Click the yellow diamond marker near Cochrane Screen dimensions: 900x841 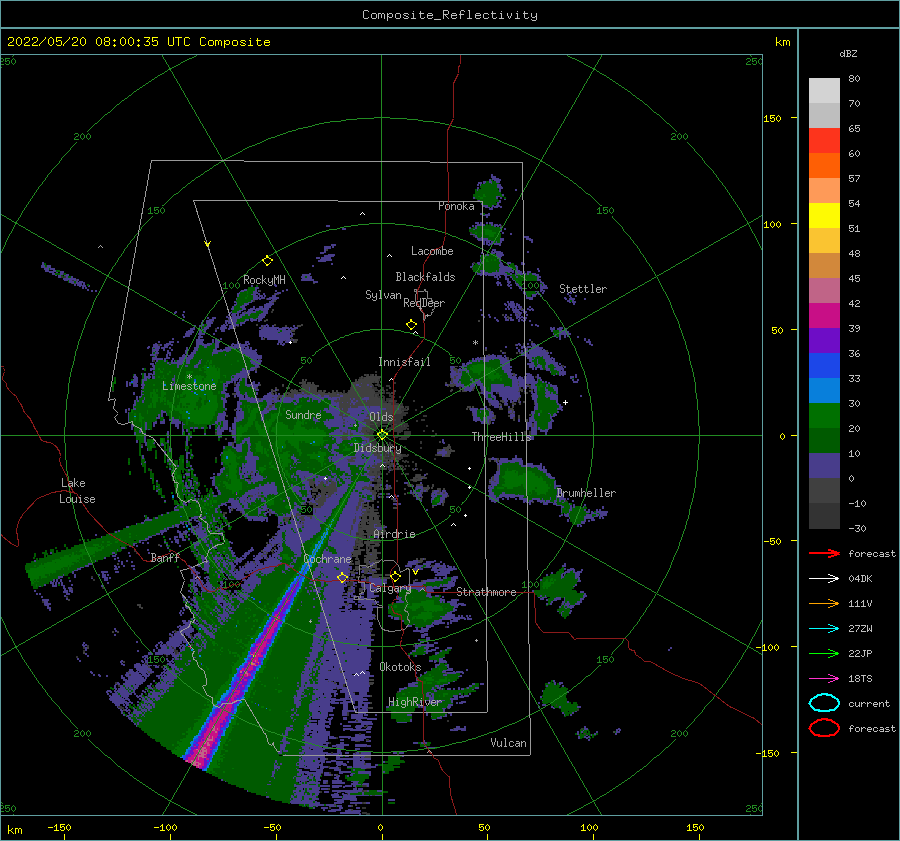[343, 578]
